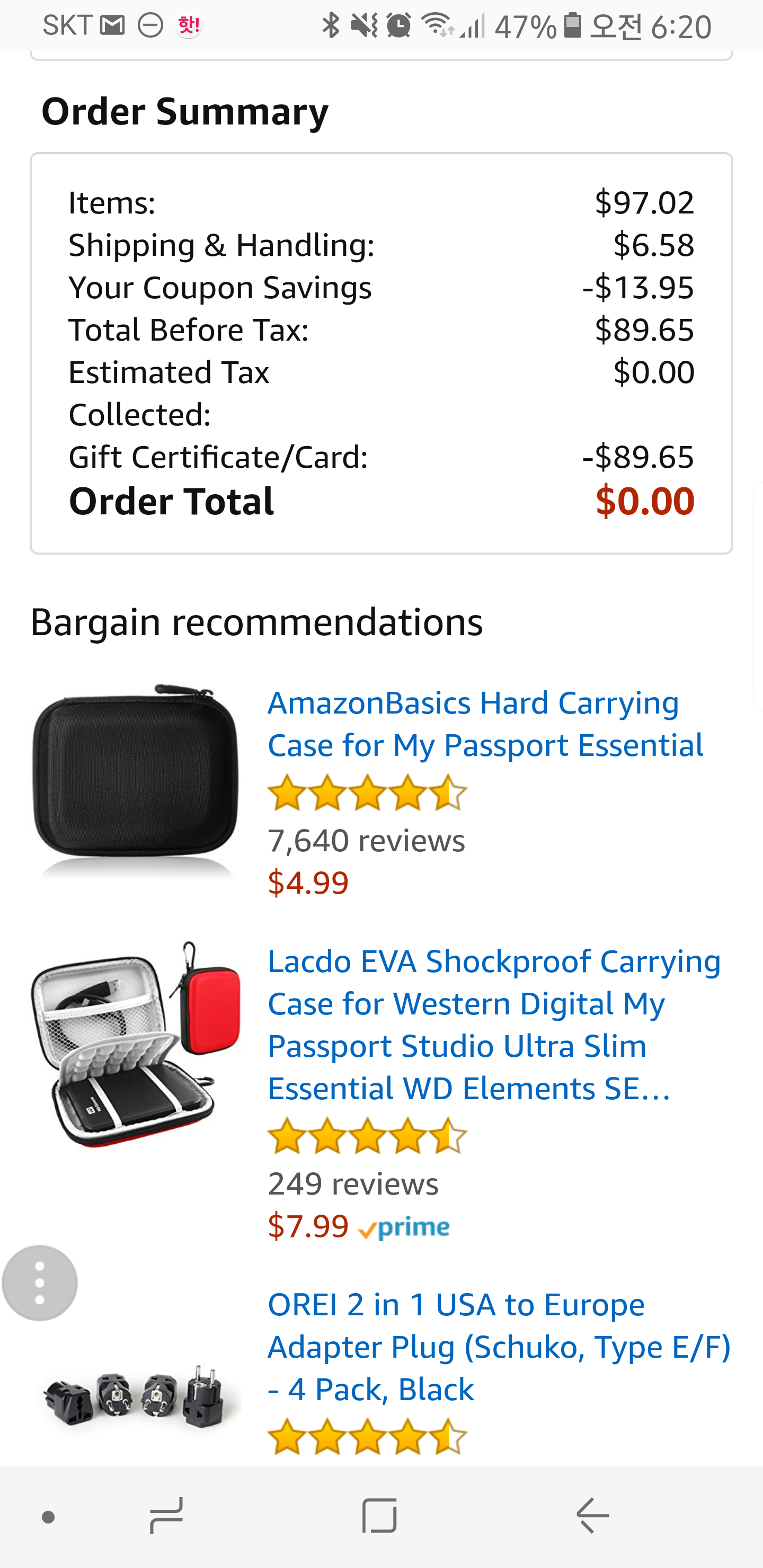Tap the battery status icon

pos(572,25)
